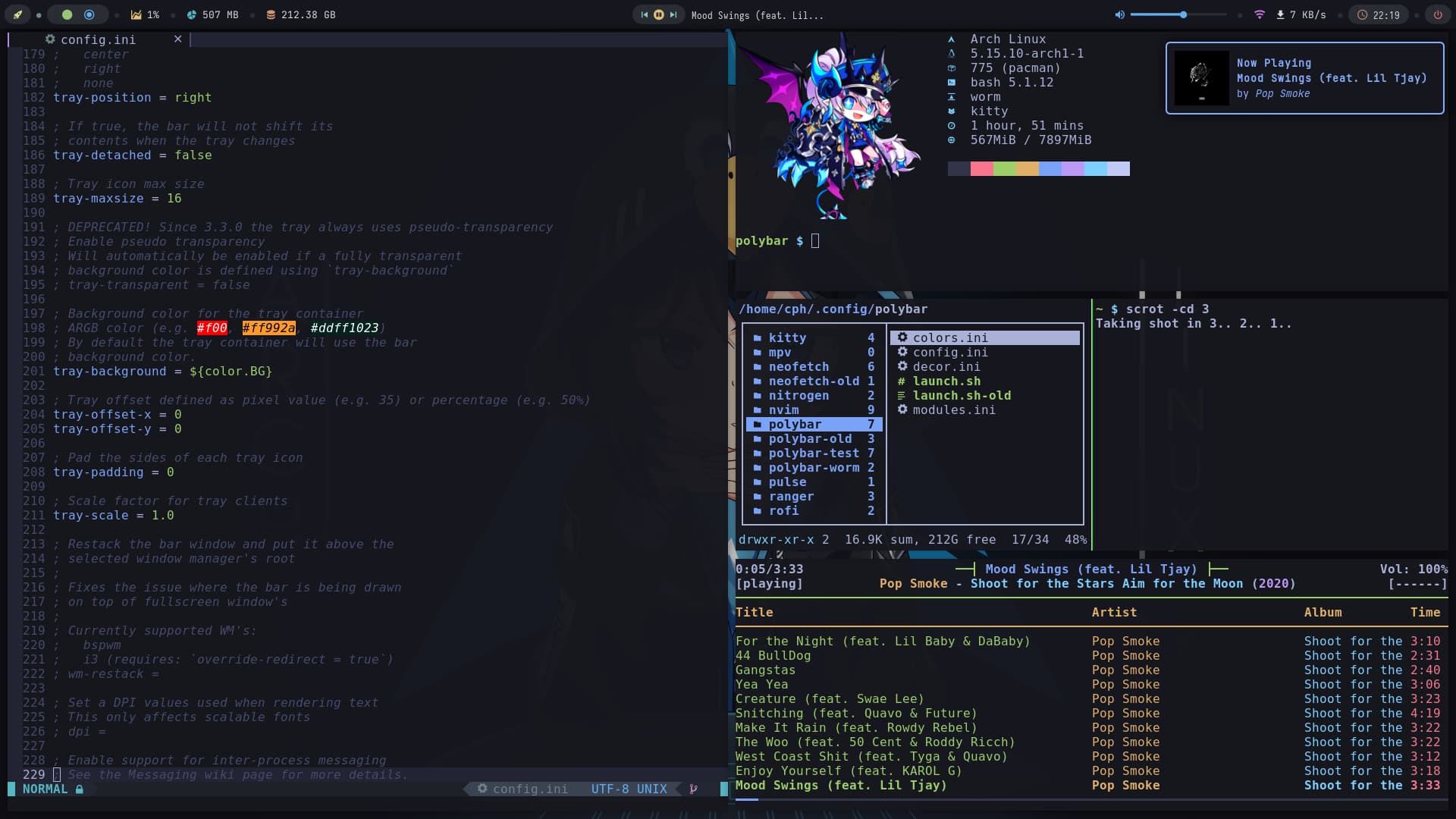The image size is (1456, 819).
Task: Switch to the blue ring workspace
Action: click(89, 14)
